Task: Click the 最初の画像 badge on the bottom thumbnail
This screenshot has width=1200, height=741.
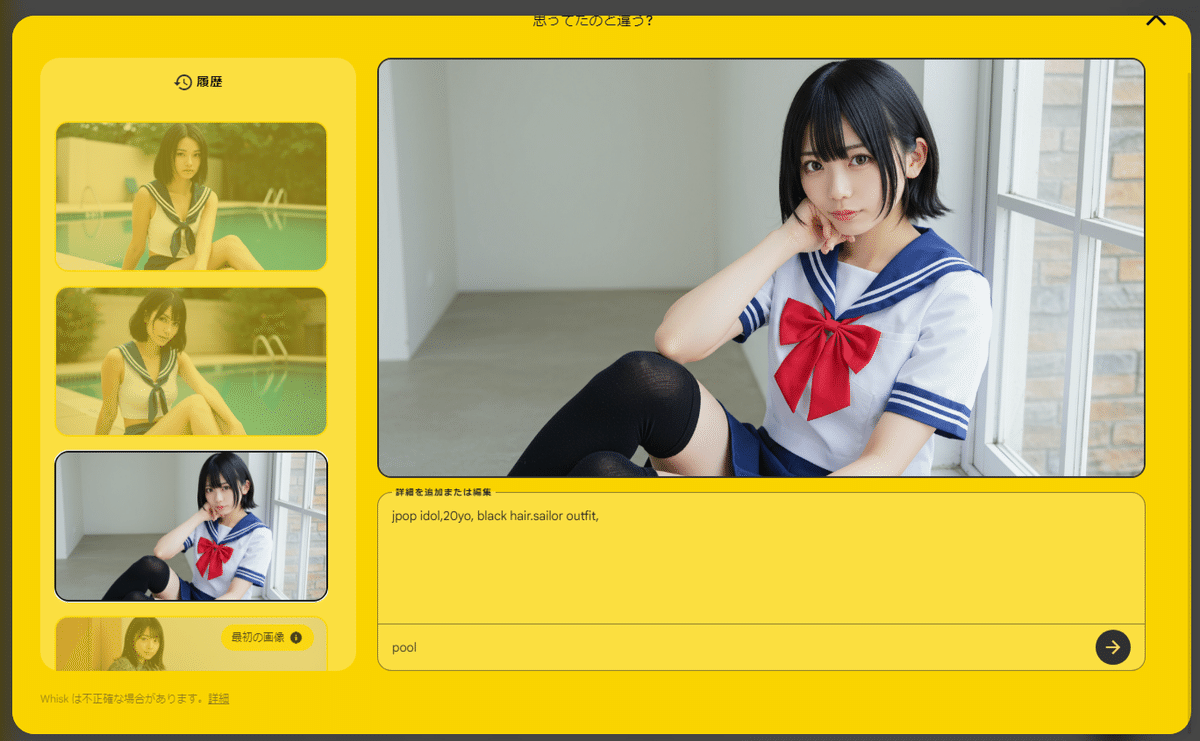Action: (x=266, y=637)
